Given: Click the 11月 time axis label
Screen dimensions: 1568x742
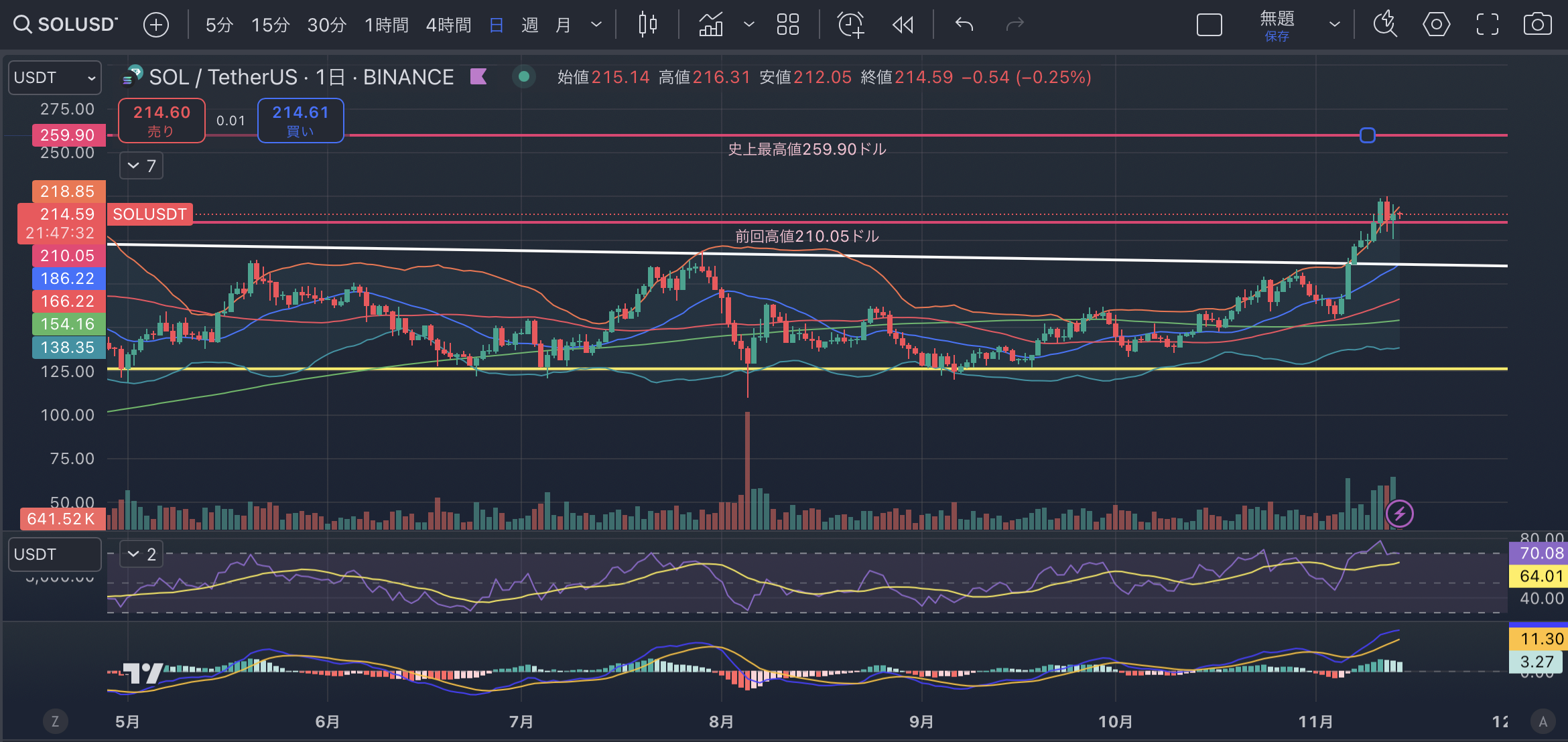Looking at the screenshot, I should tap(1315, 722).
